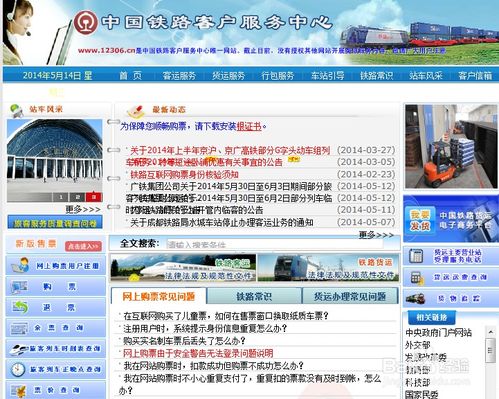Viewport: 499px width, 399px height.
Task: Open the 铁路客运 法律法规及规范性文件 banner
Action: [x=183, y=268]
